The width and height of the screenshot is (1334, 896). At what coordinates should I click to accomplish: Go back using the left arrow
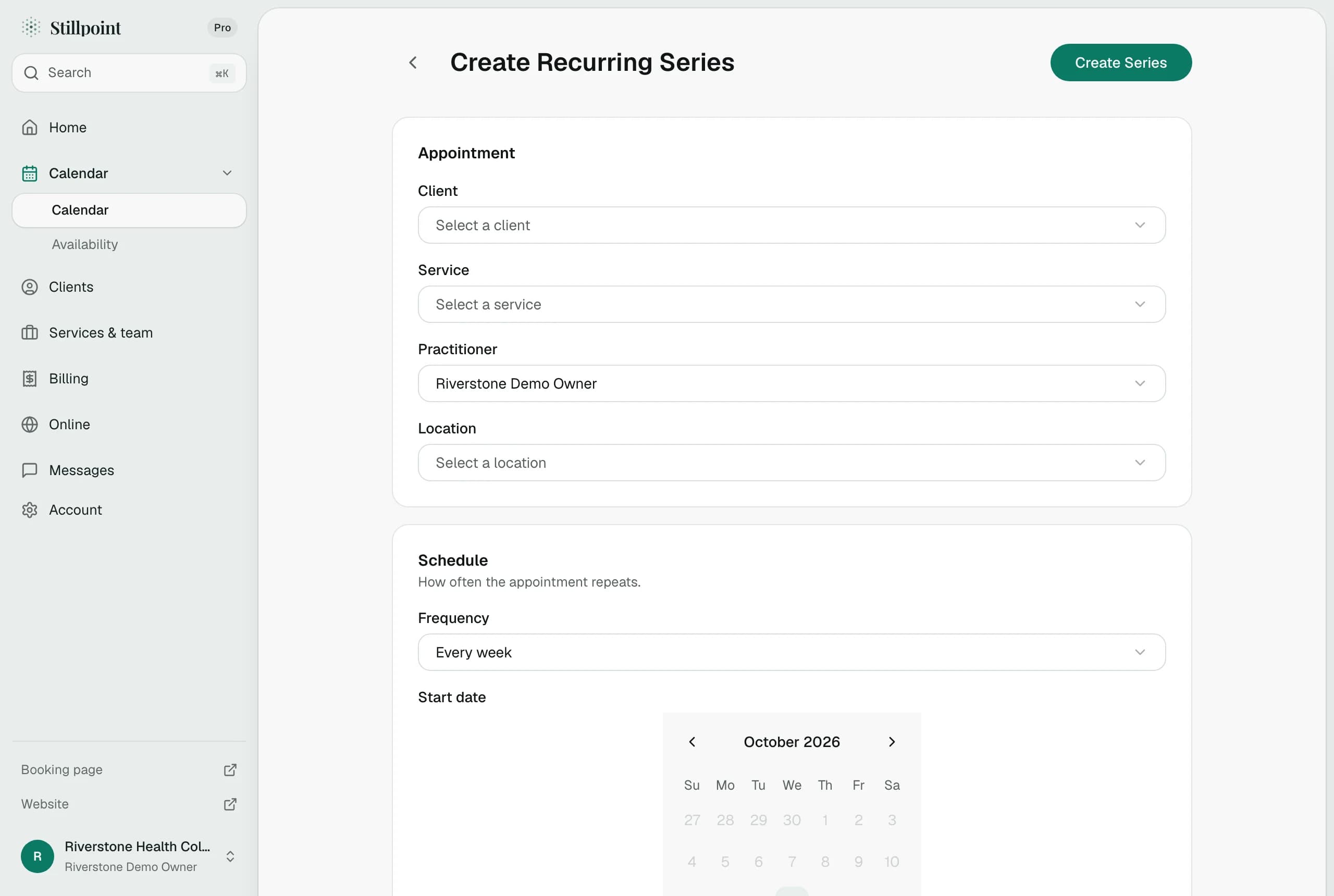pos(413,63)
